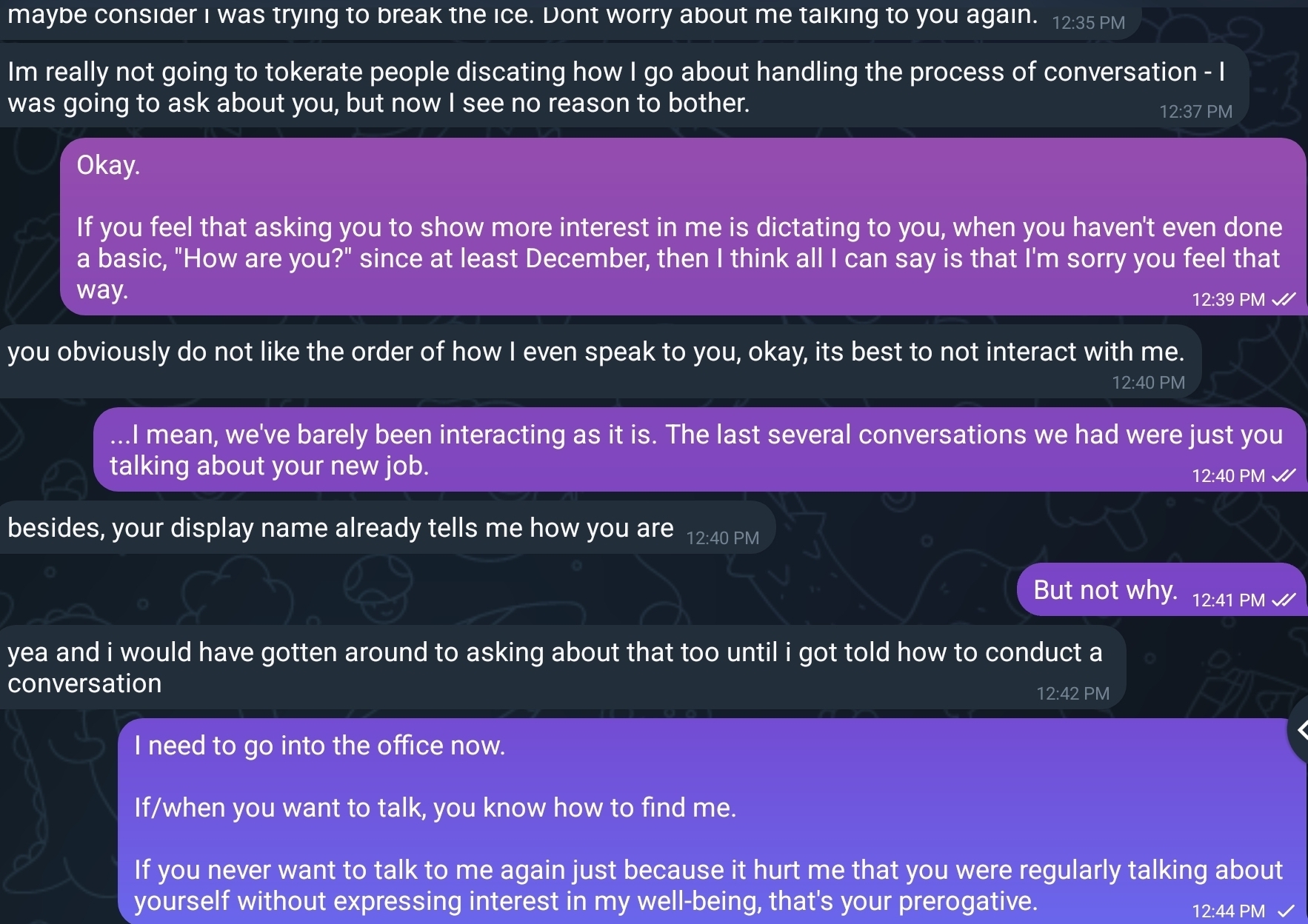The image size is (1308, 924).
Task: Click 12:40 PM timestamp on display name message
Action: (722, 538)
